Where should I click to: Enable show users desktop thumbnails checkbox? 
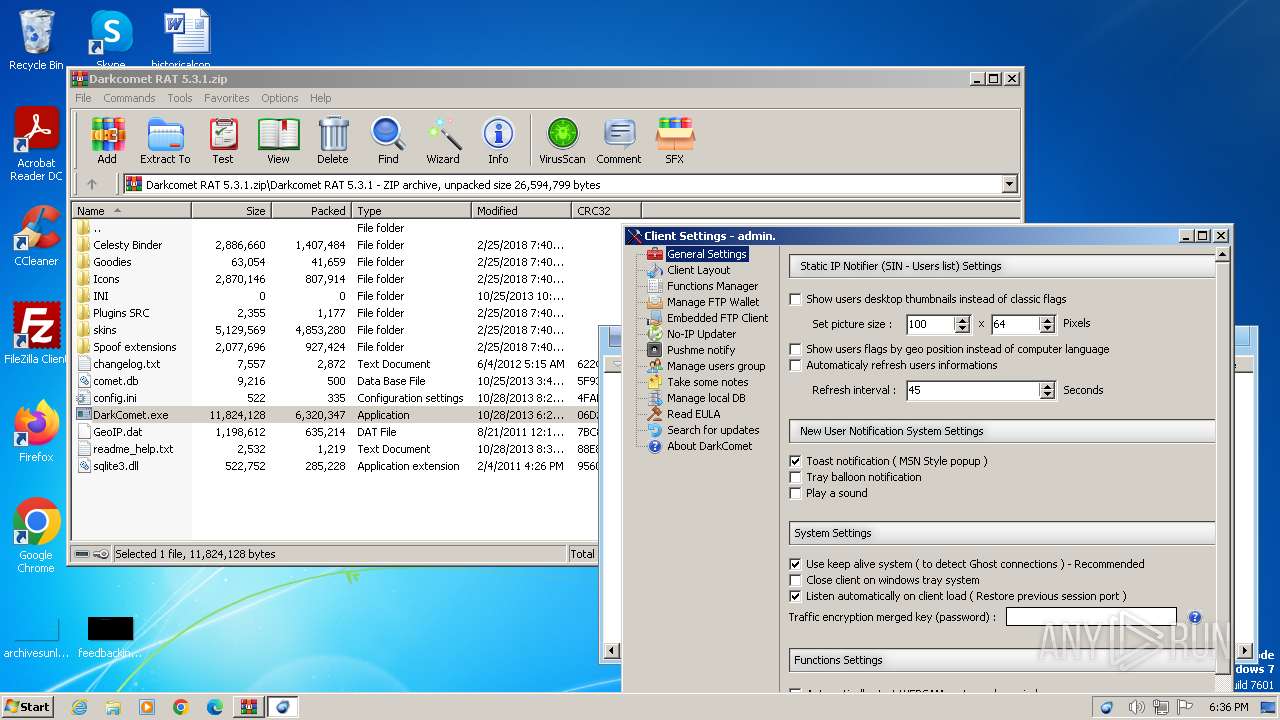(796, 299)
